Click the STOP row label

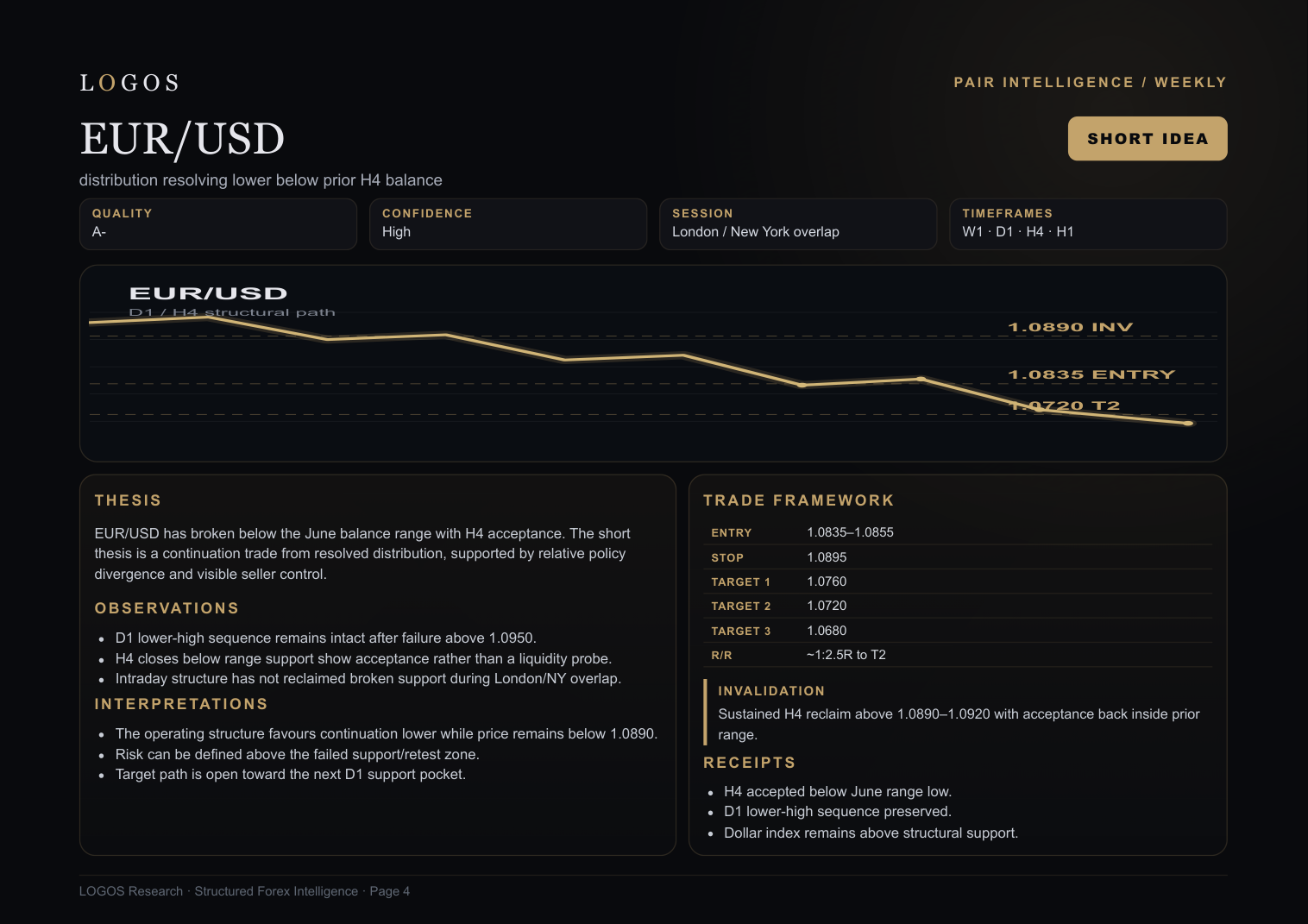pos(727,558)
